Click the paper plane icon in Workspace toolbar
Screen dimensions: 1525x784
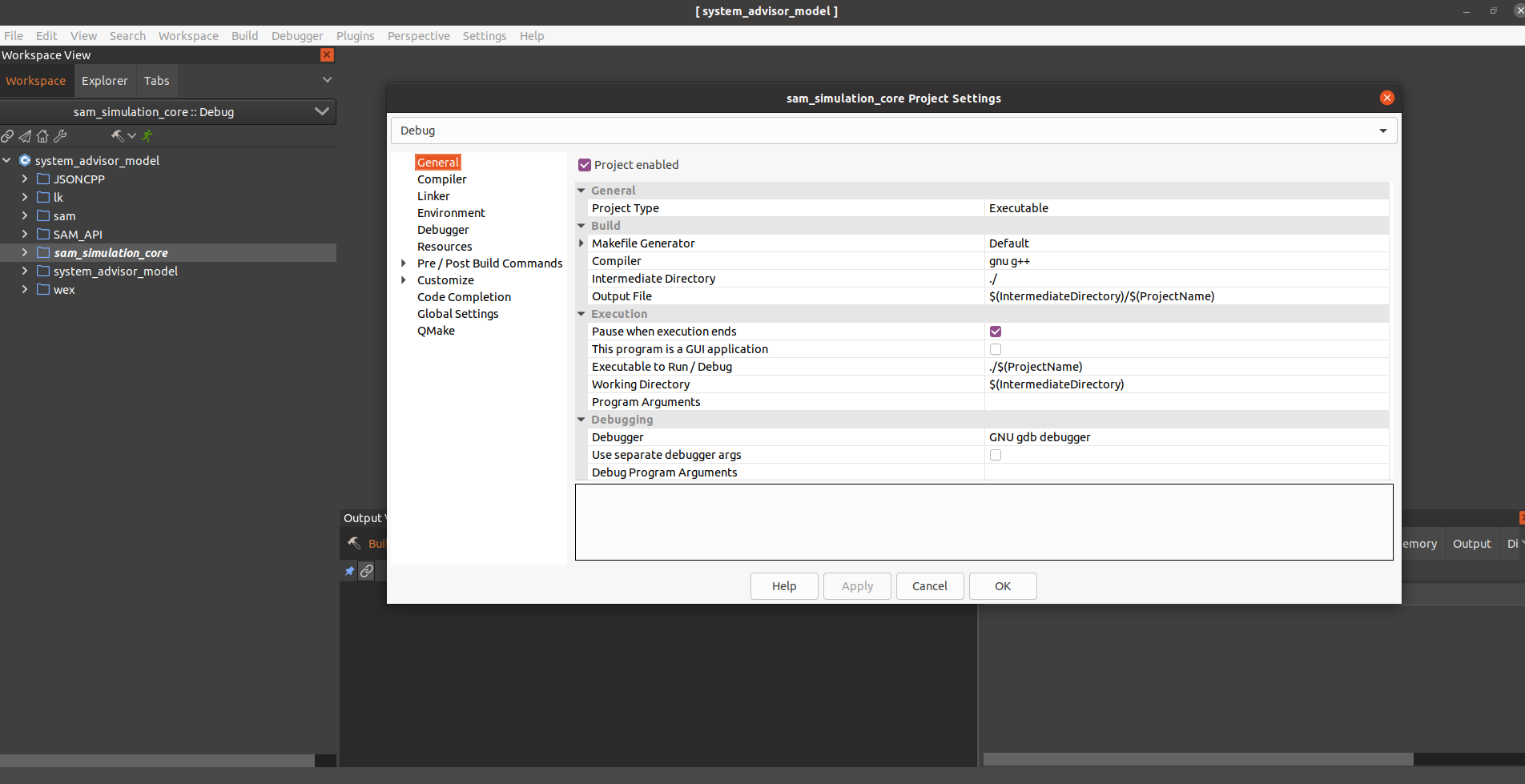(25, 136)
